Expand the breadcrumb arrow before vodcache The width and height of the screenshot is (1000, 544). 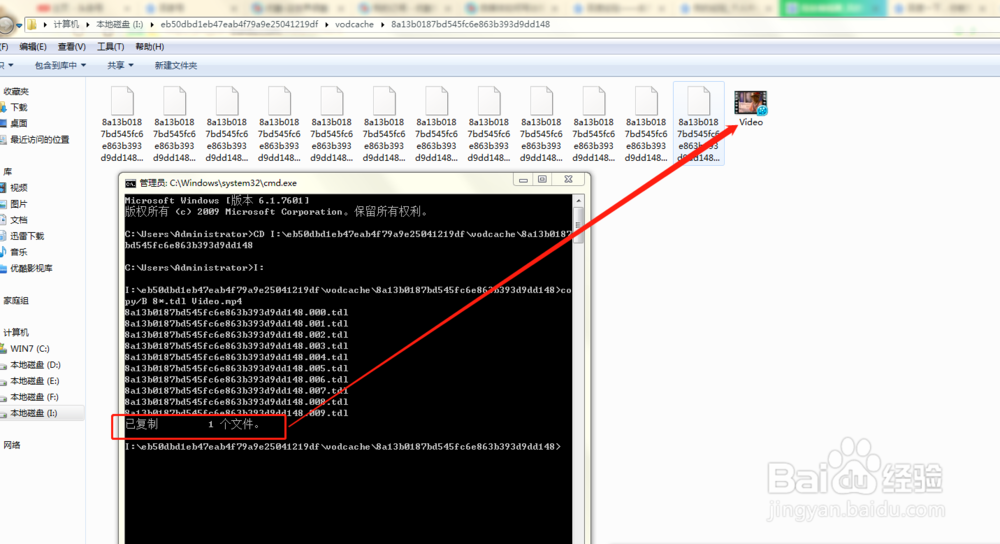point(327,24)
